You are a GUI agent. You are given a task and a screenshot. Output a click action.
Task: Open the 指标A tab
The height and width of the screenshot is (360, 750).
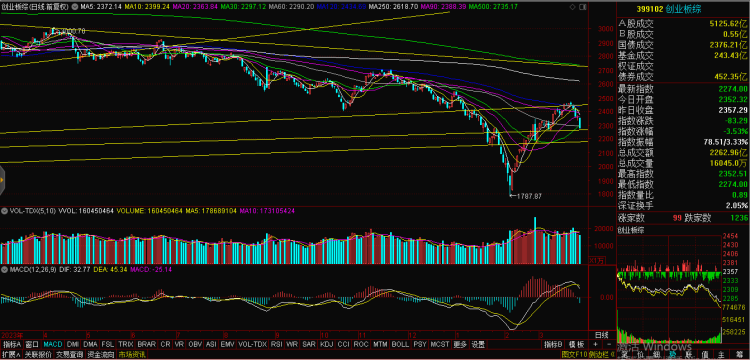[12, 344]
